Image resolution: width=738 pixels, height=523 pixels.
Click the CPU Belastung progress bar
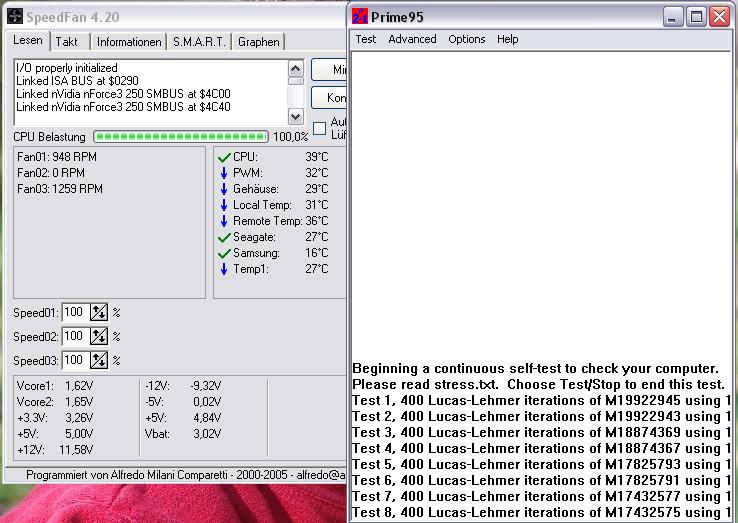tap(181, 137)
